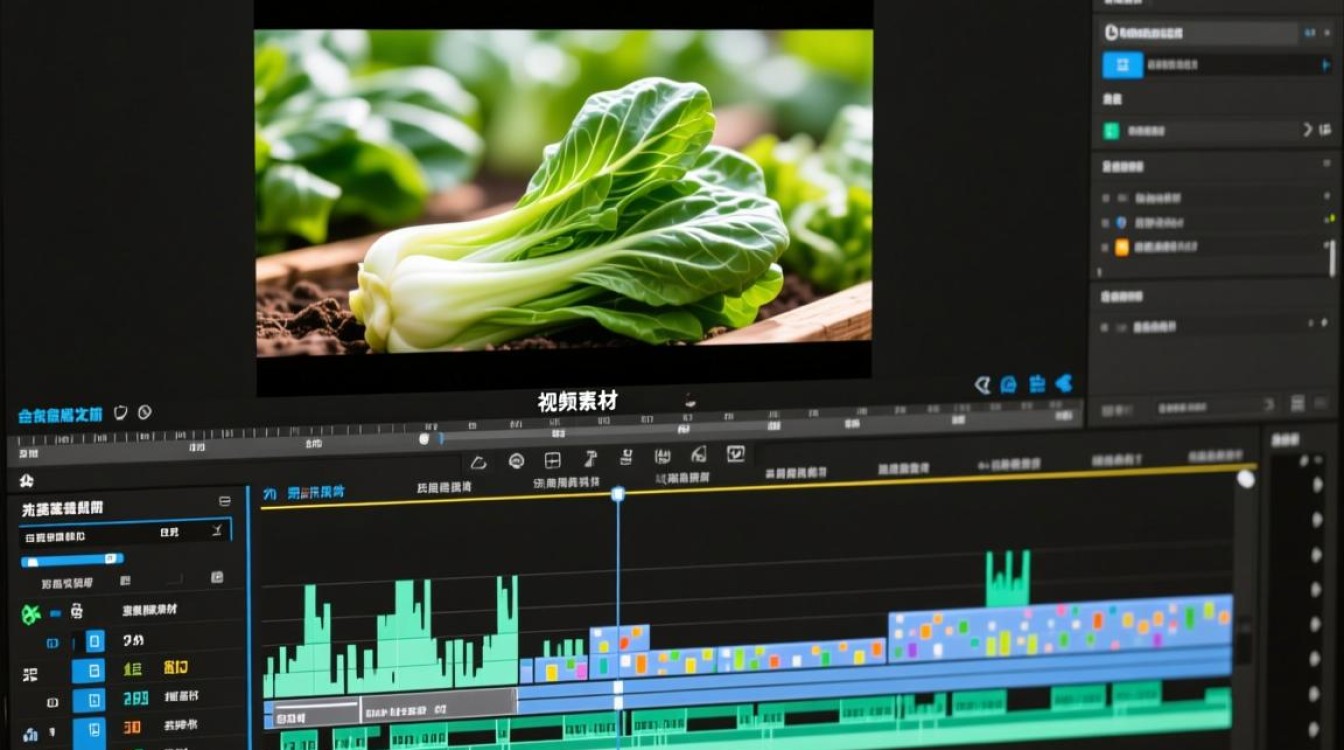Click the scrollbar in the right panel list
The width and height of the screenshot is (1344, 750).
[1331, 259]
